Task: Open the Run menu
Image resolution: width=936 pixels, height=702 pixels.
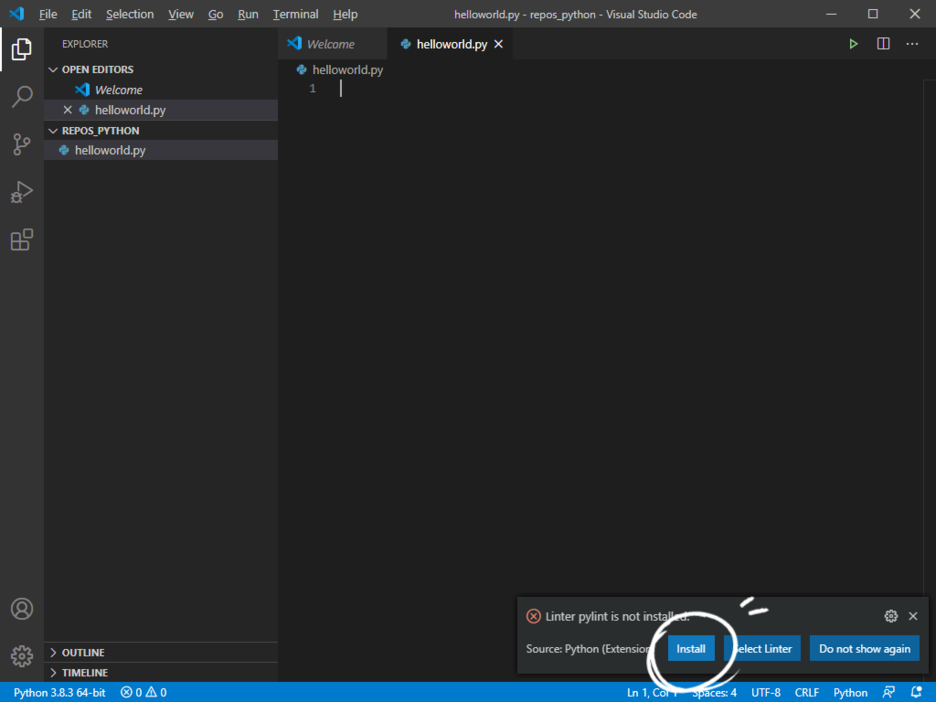Action: (x=248, y=14)
